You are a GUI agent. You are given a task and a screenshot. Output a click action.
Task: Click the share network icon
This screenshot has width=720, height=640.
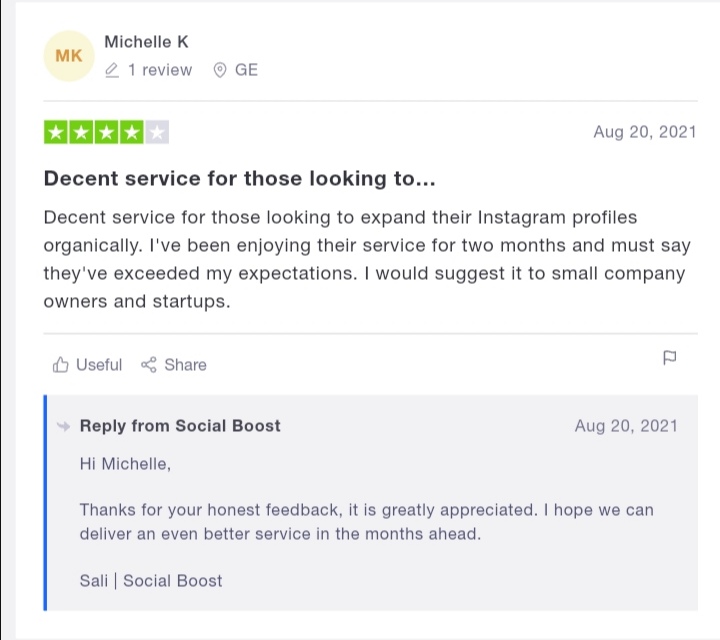pos(149,365)
